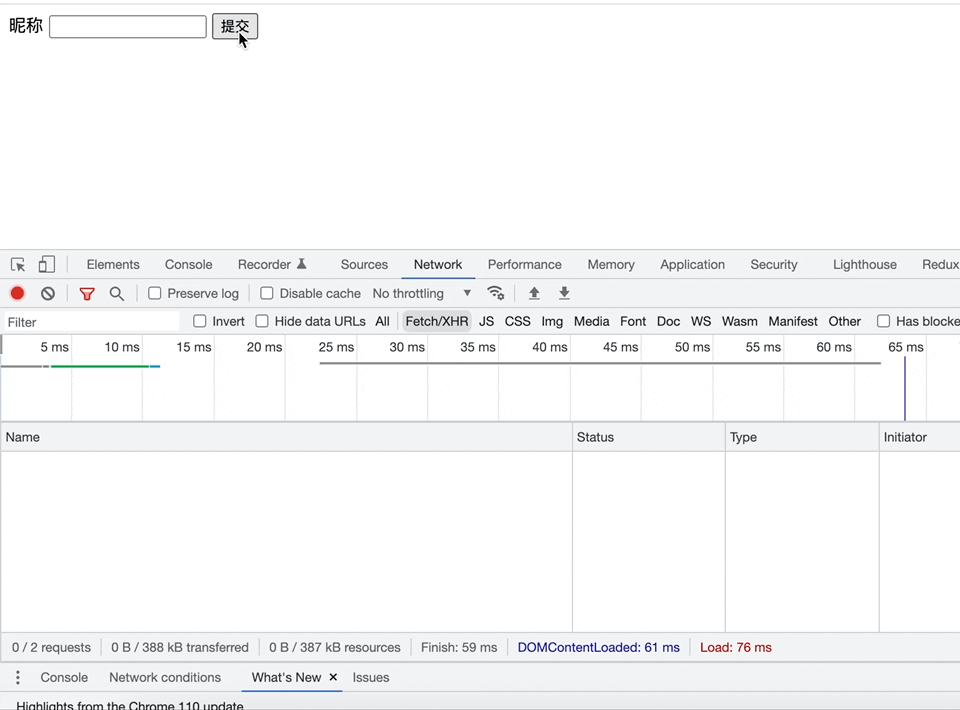Open the network search magnifier
This screenshot has height=710, width=960.
pos(116,294)
